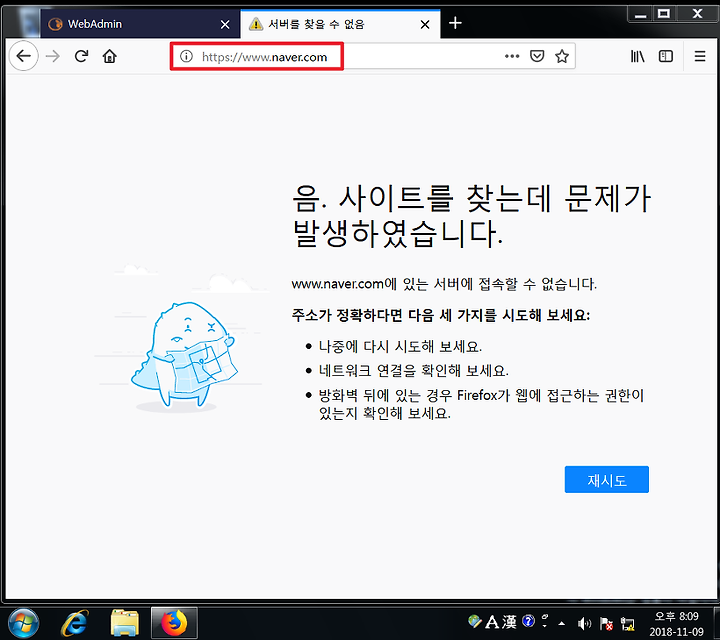Screen dimensions: 720x640
Task: Click the 漢 Hanja conversion icon
Action: tap(509, 622)
